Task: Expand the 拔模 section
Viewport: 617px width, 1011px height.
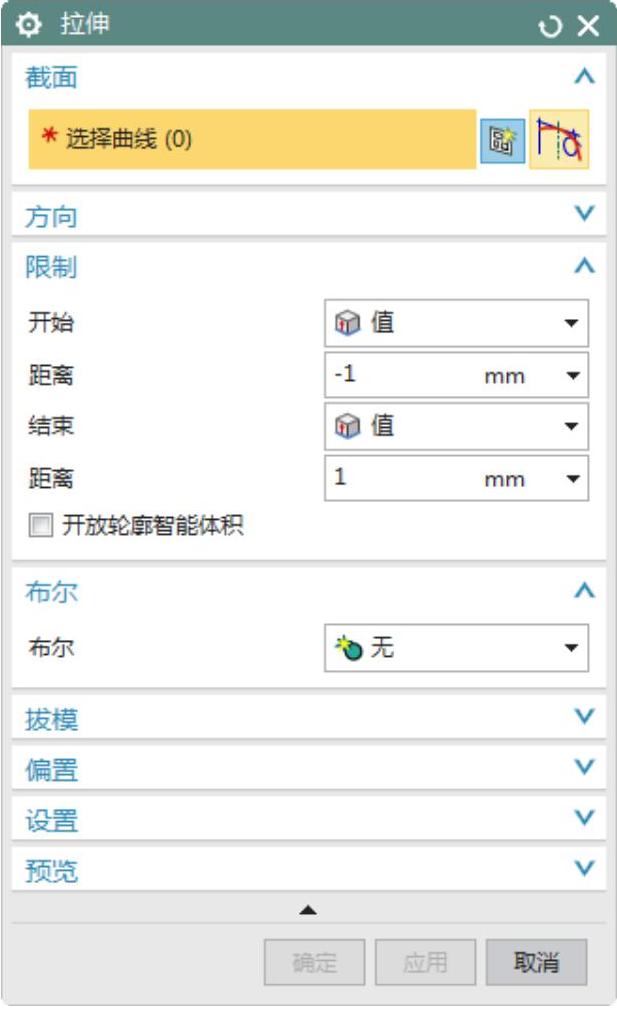Action: click(x=586, y=717)
